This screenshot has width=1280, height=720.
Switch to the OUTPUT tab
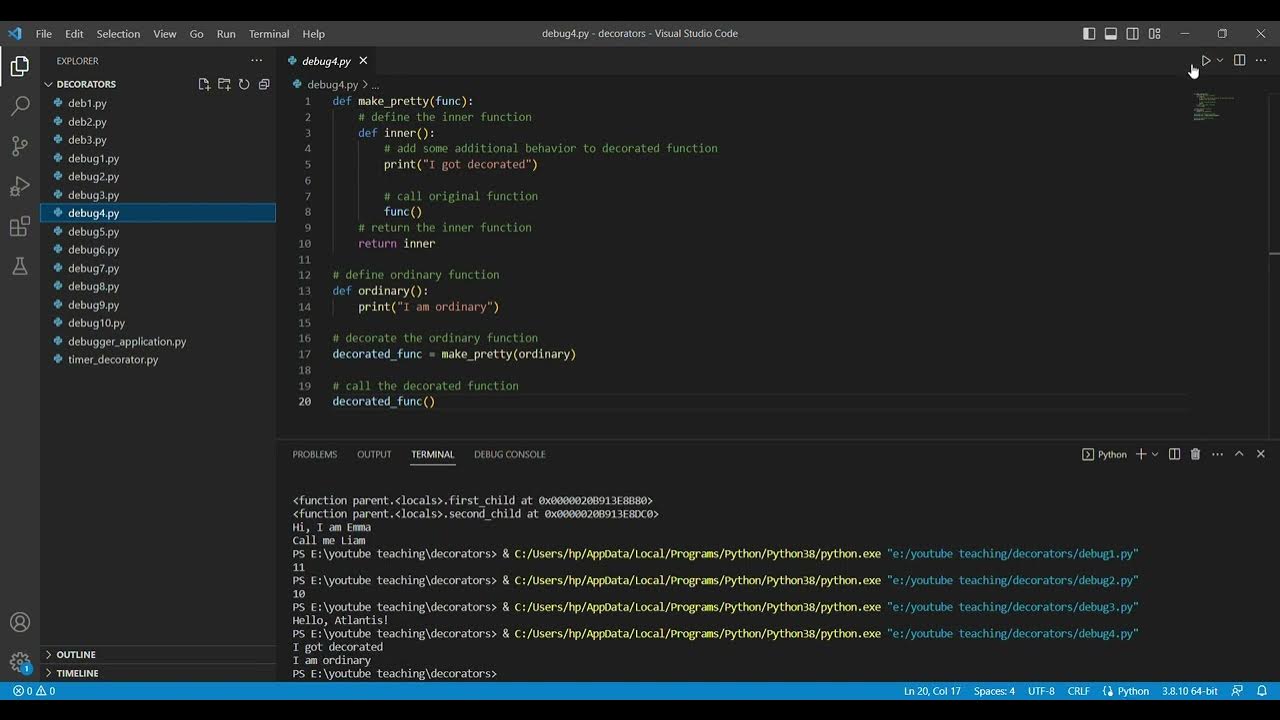(374, 454)
